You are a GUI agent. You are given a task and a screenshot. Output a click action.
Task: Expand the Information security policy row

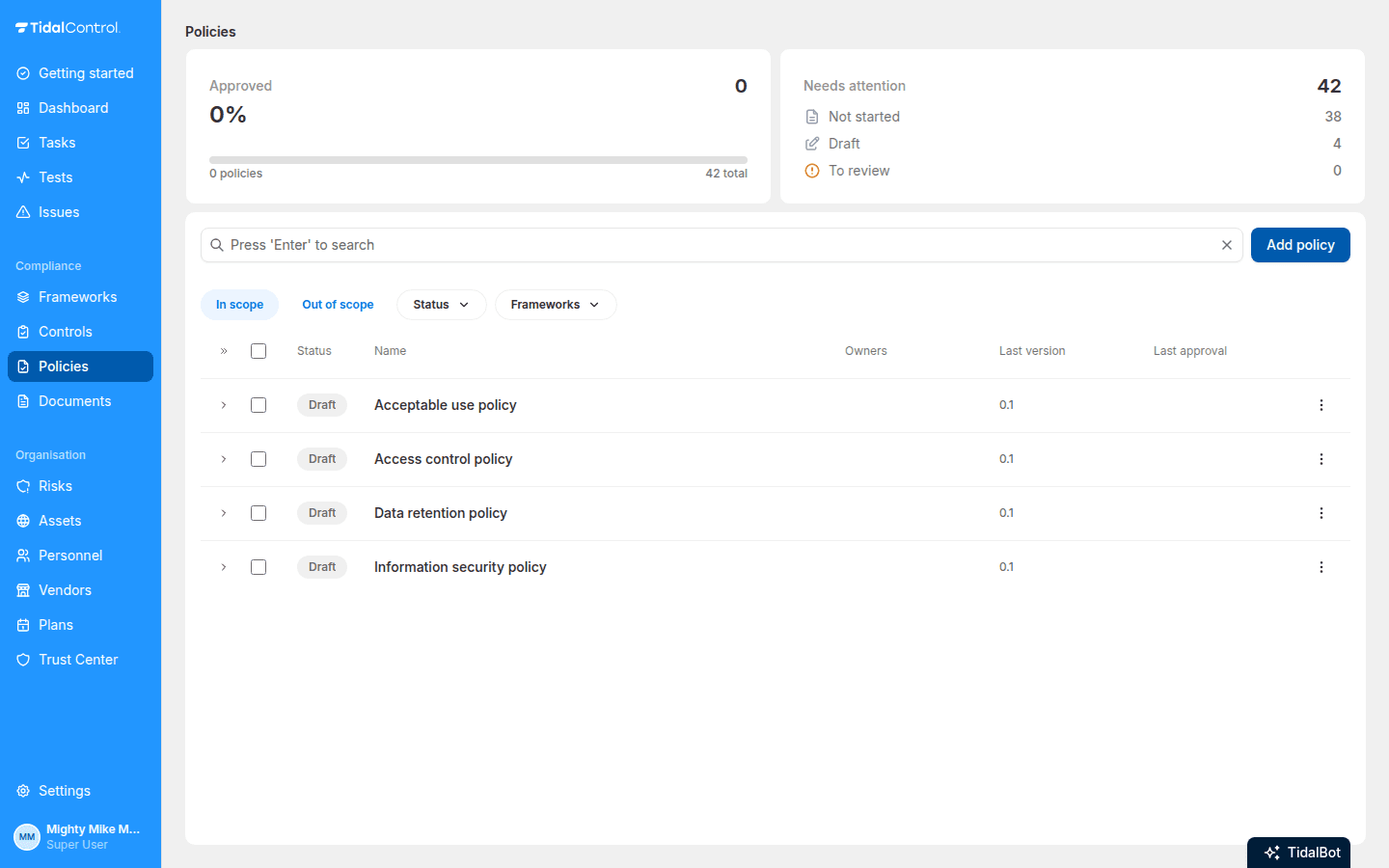(x=224, y=567)
